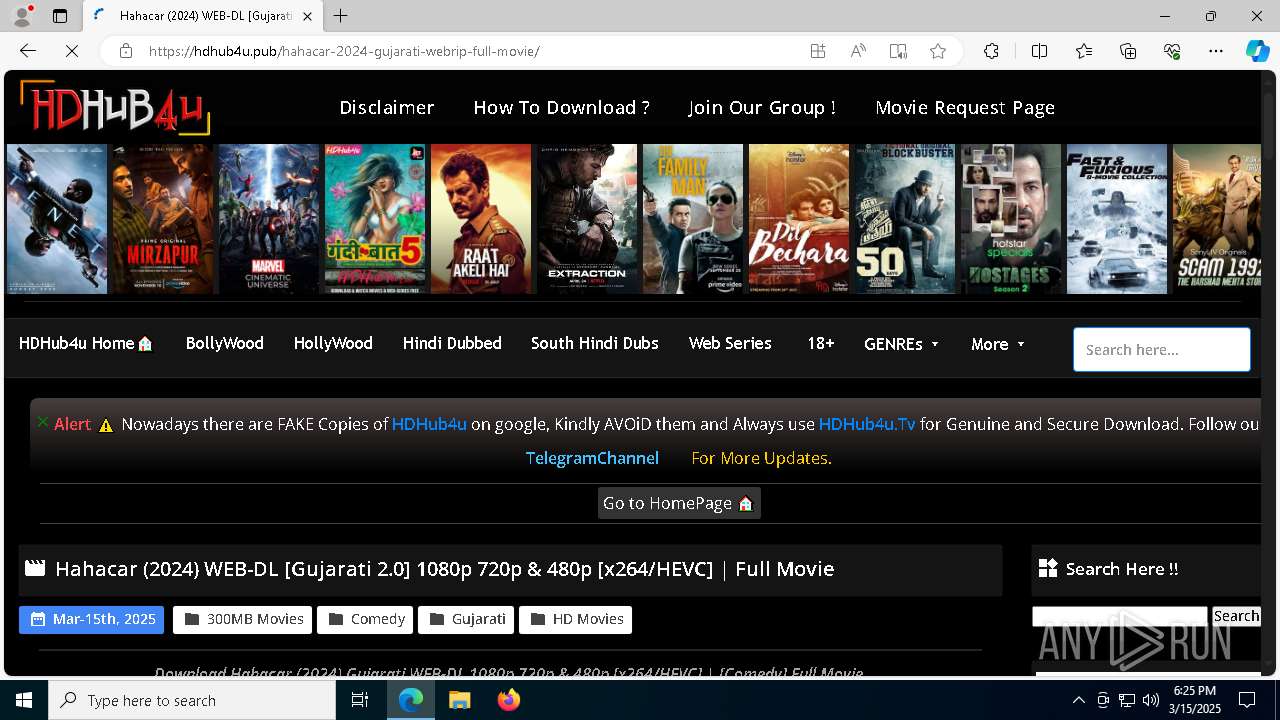The image size is (1280, 720).
Task: Click HDHub4u.Tv link in alert
Action: 867,424
